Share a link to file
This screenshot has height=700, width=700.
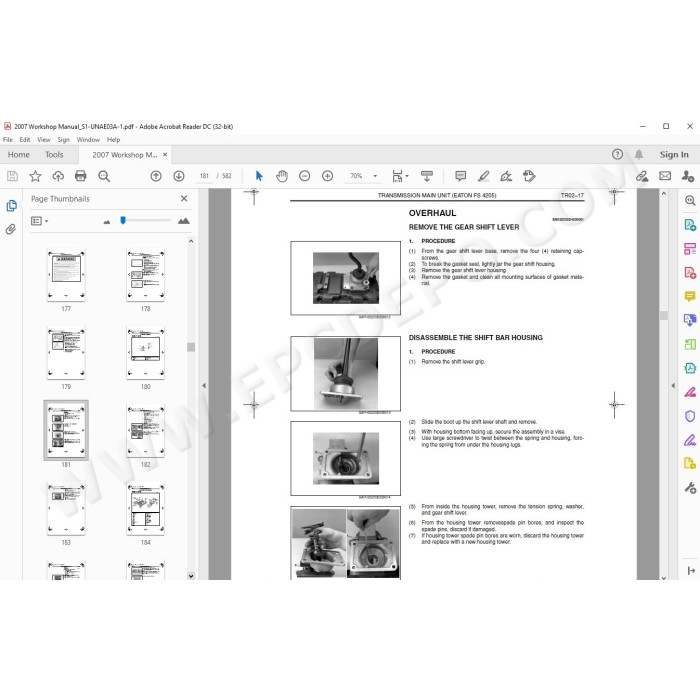click(x=642, y=176)
